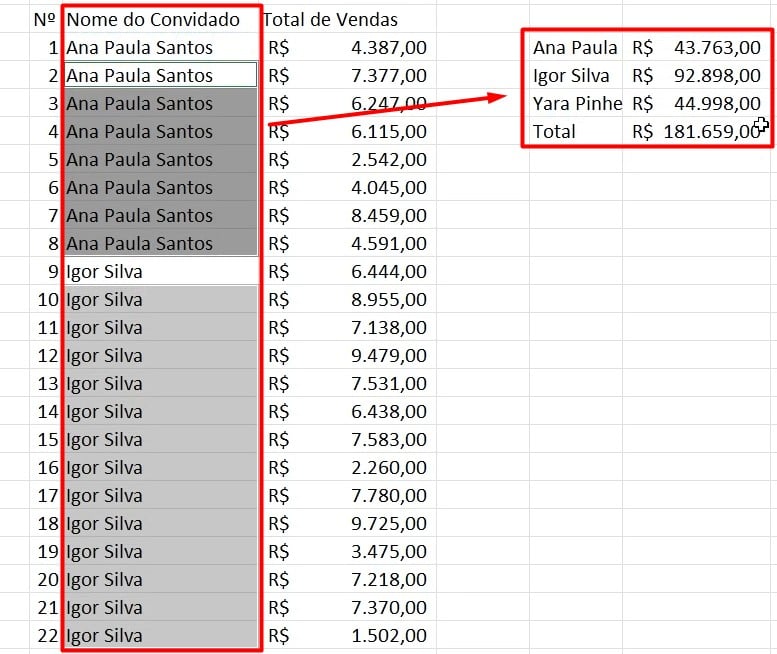
Task: Select the 'Yara Pinhe' summary cell
Action: click(576, 103)
